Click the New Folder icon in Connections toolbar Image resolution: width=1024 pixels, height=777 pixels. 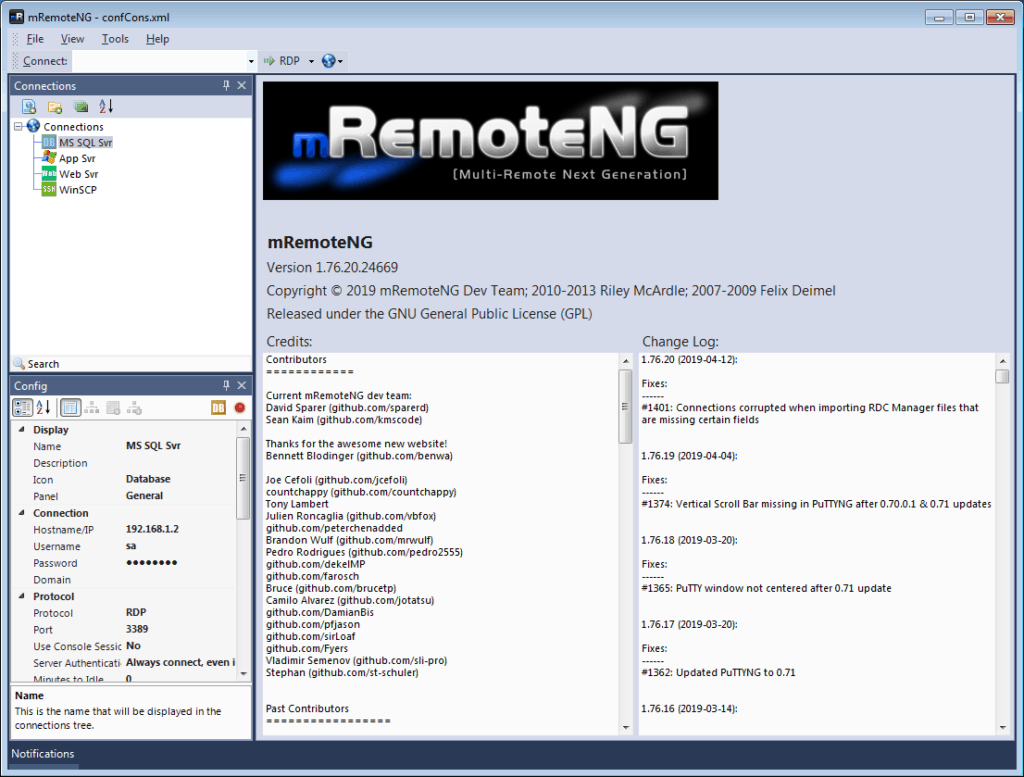pos(55,107)
